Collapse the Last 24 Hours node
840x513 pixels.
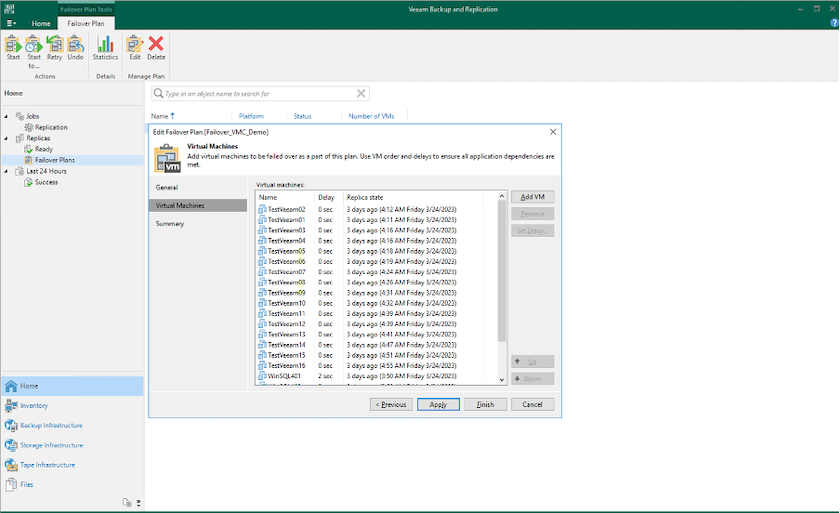point(6,171)
